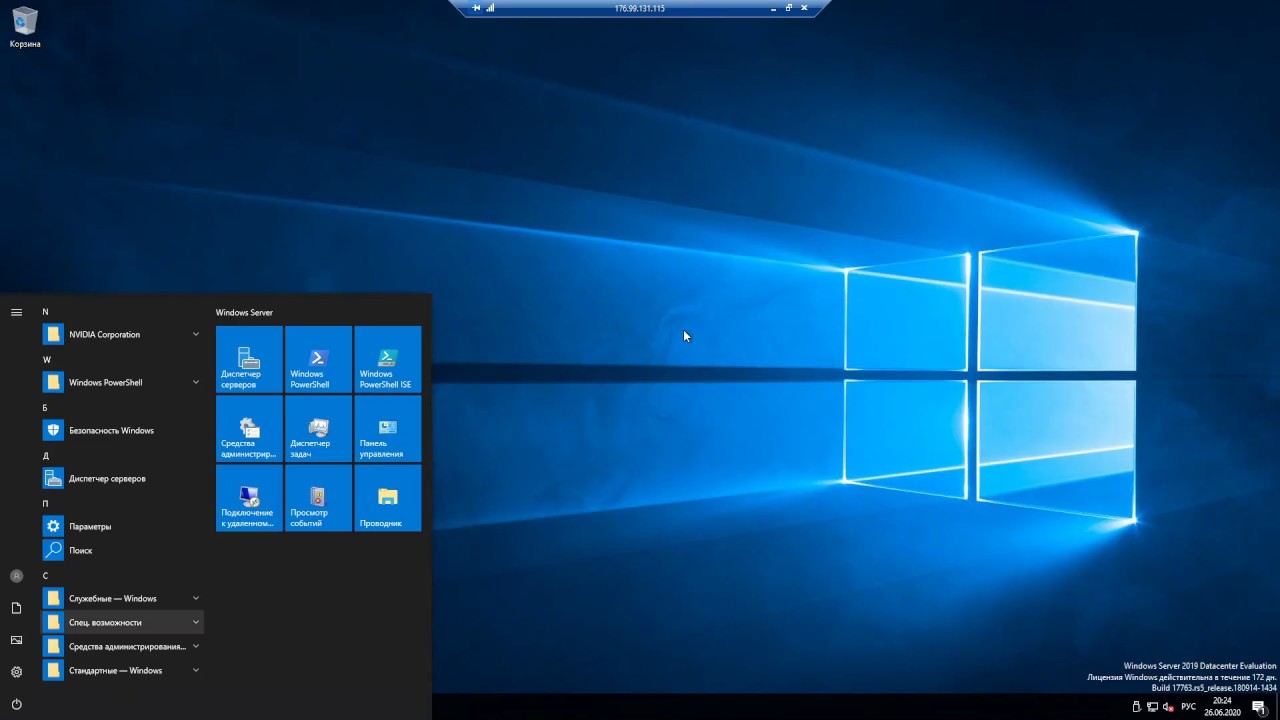Open the Просмотр событий tile
This screenshot has width=1280, height=720.
coord(318,498)
